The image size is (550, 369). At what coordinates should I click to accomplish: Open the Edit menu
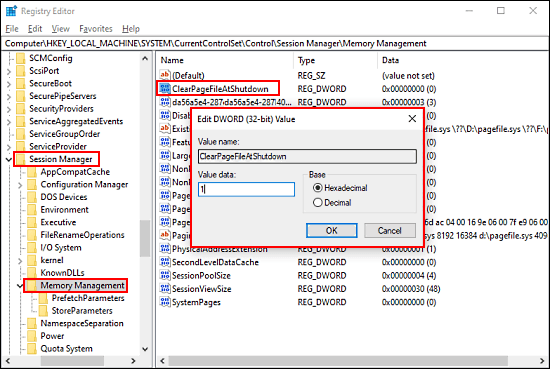tap(35, 29)
